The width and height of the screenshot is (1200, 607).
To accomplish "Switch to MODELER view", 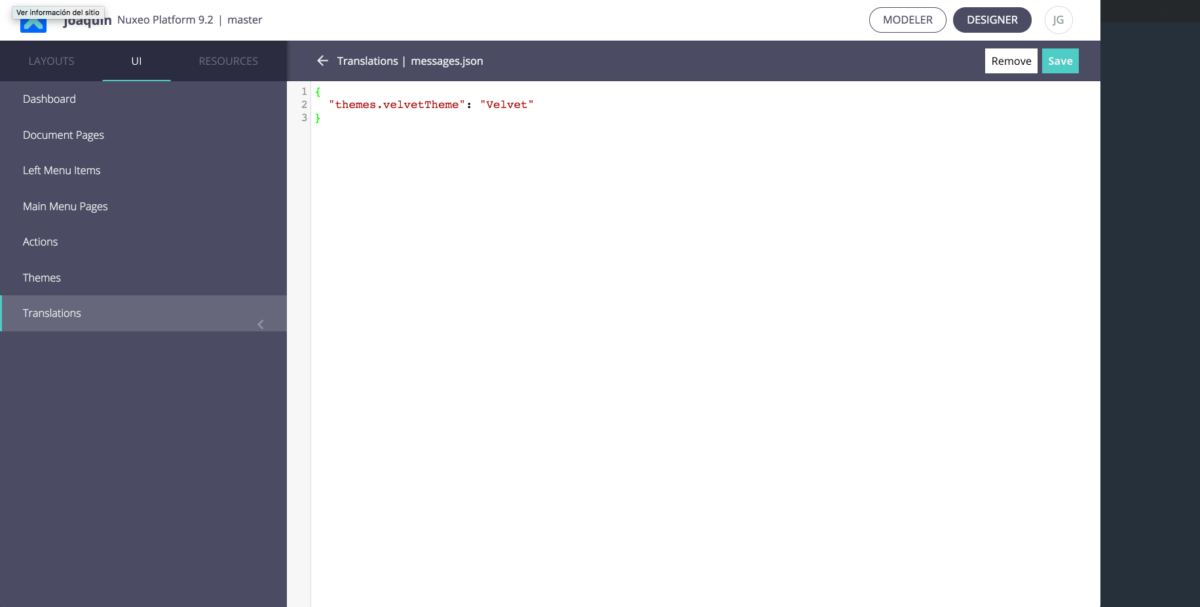I will point(907,20).
